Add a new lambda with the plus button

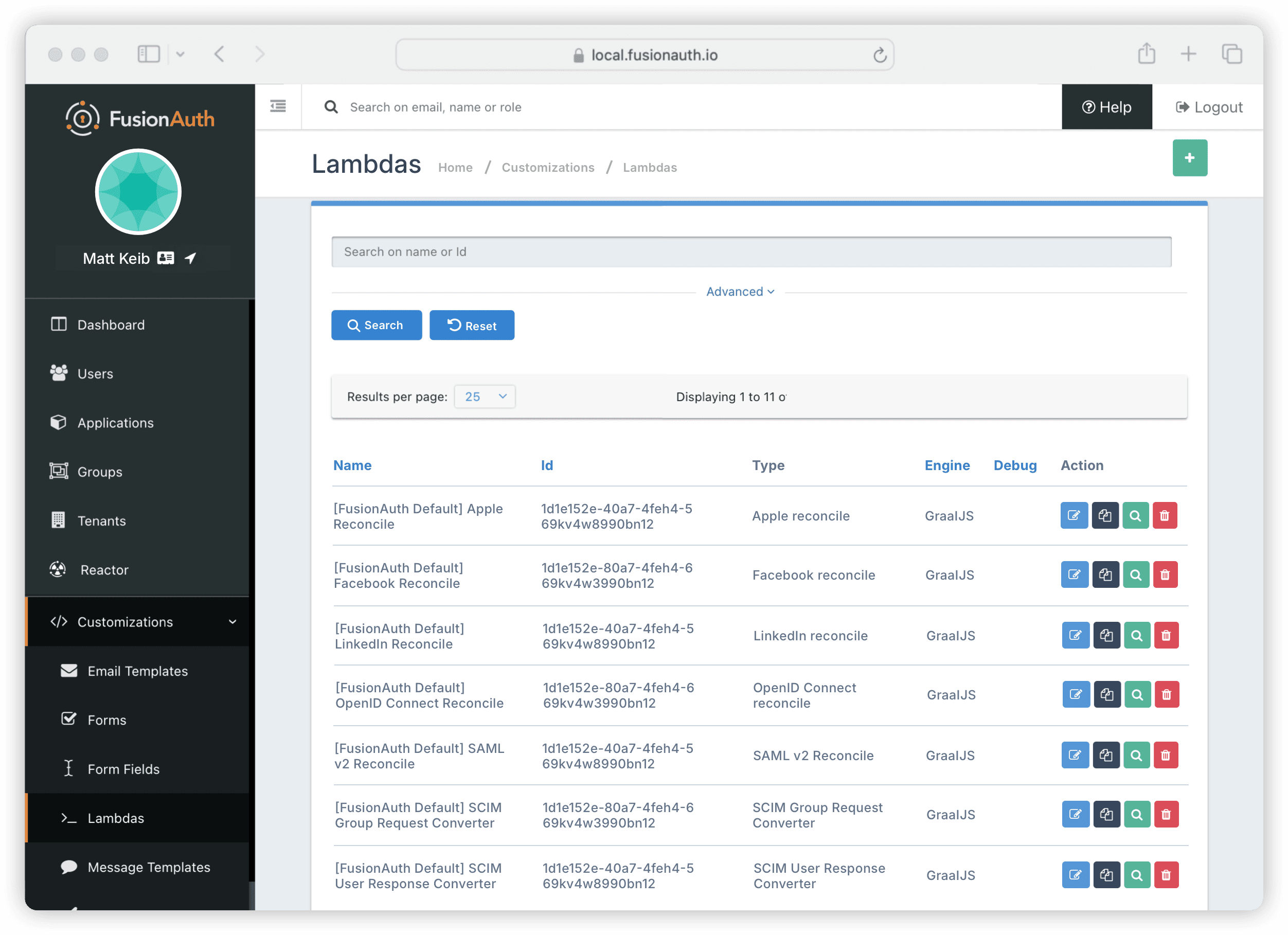click(1190, 158)
